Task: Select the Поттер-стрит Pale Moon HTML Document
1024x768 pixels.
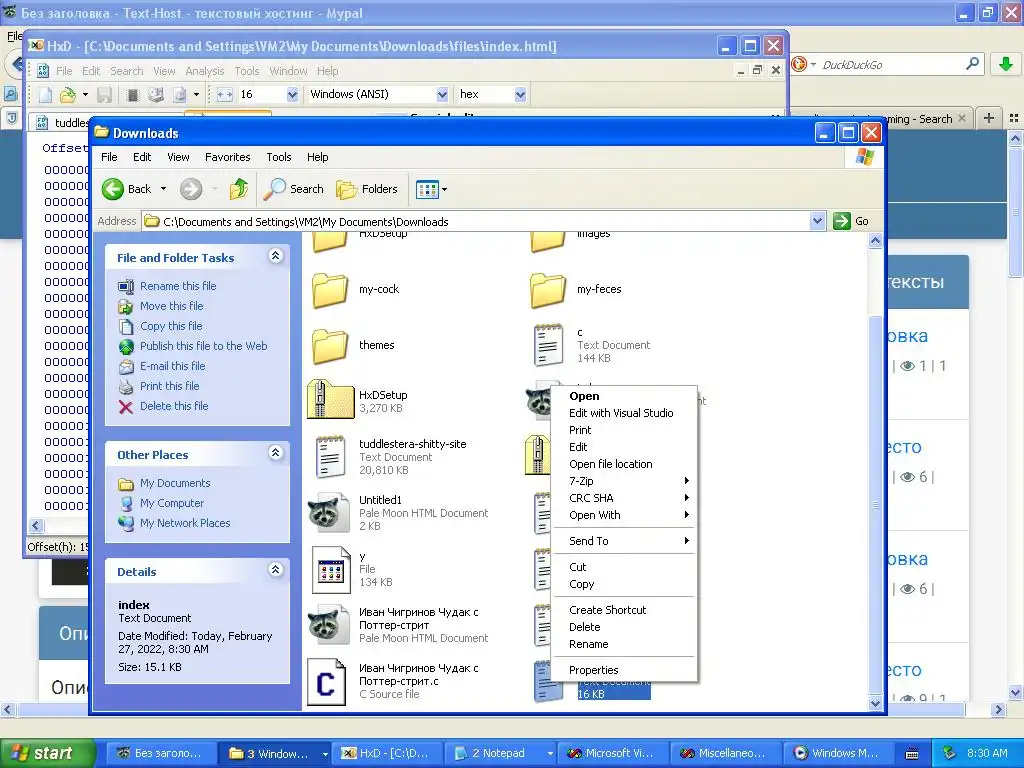Action: 398,625
